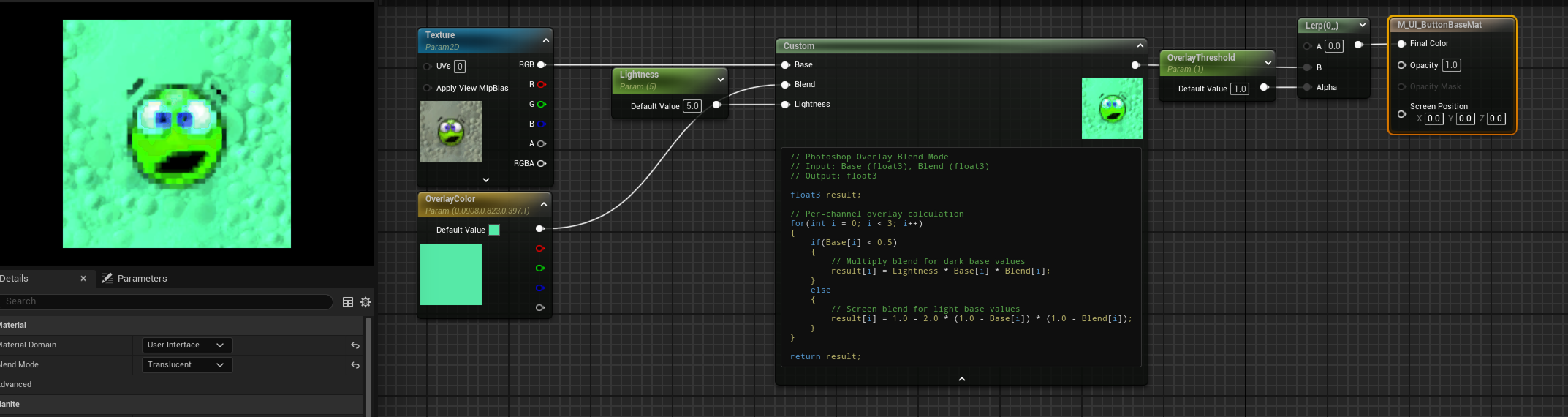Click the Screen Position X value field

coord(1434,119)
